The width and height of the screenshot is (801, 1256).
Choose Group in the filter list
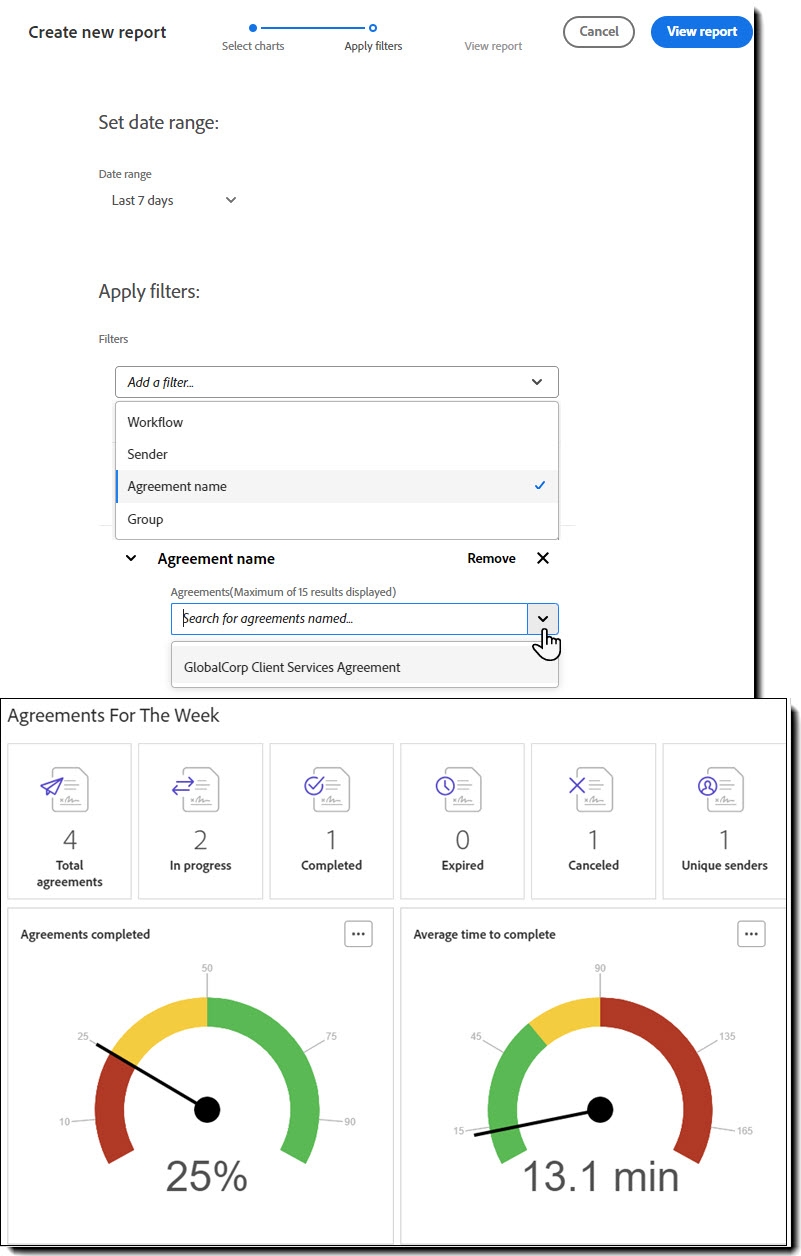[x=337, y=519]
